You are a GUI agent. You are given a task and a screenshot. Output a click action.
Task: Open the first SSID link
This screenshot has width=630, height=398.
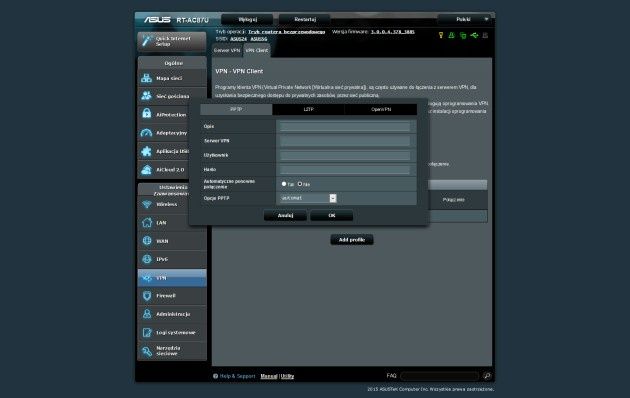(239, 39)
